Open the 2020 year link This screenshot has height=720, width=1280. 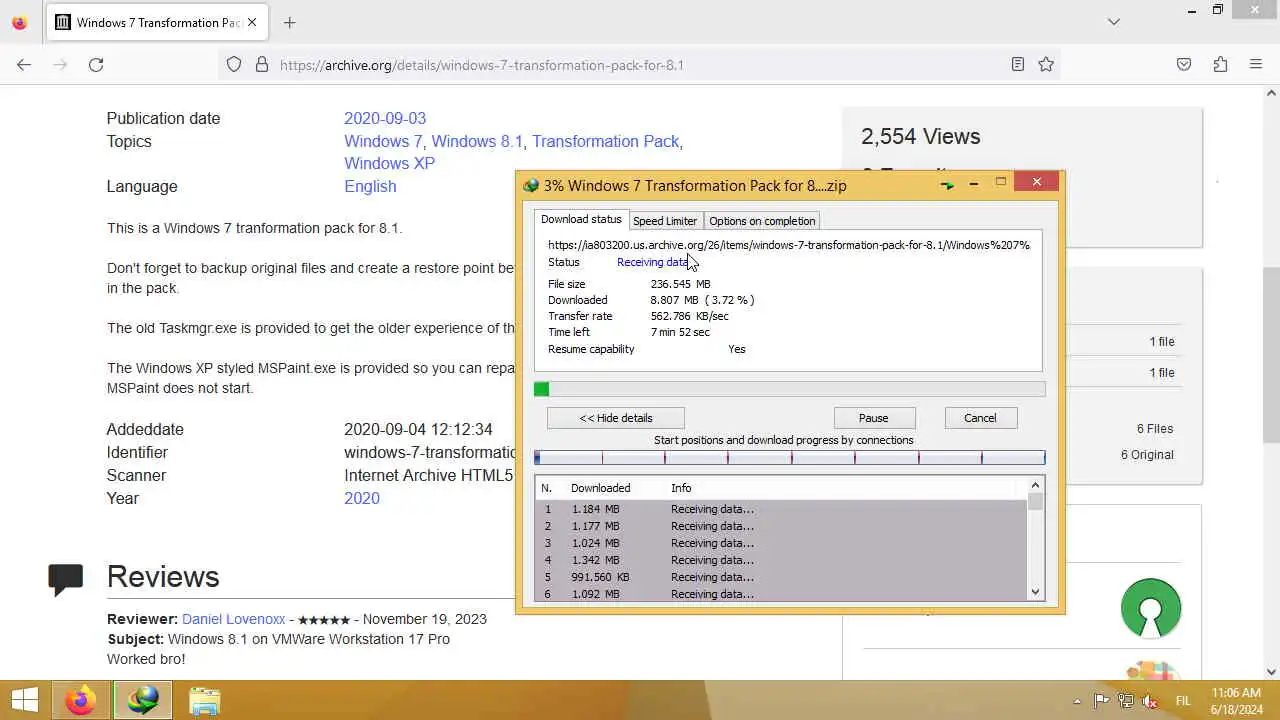[362, 498]
